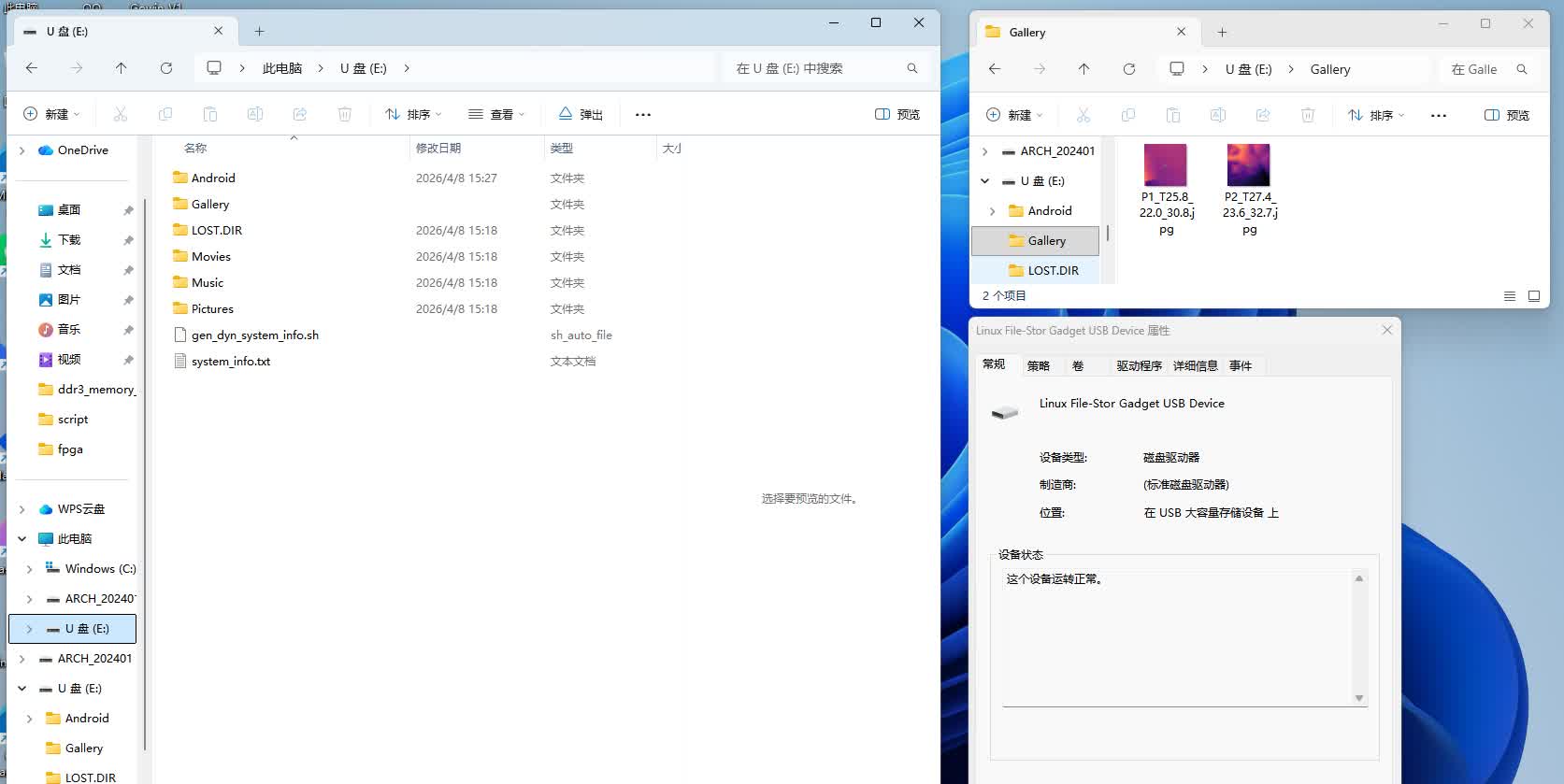1564x784 pixels.
Task: Expand the Windows (C:) tree node
Action: 29,569
